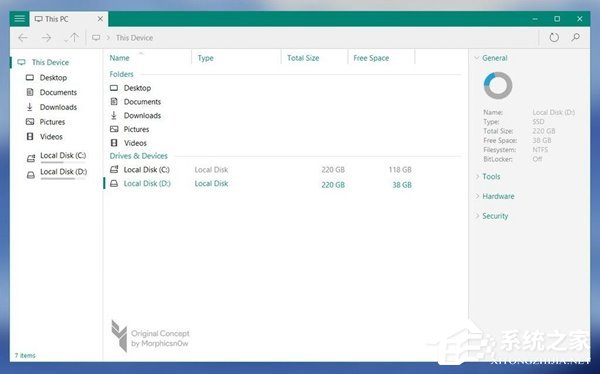Open Desktop in the sidebar
This screenshot has height=374, width=600.
53,78
